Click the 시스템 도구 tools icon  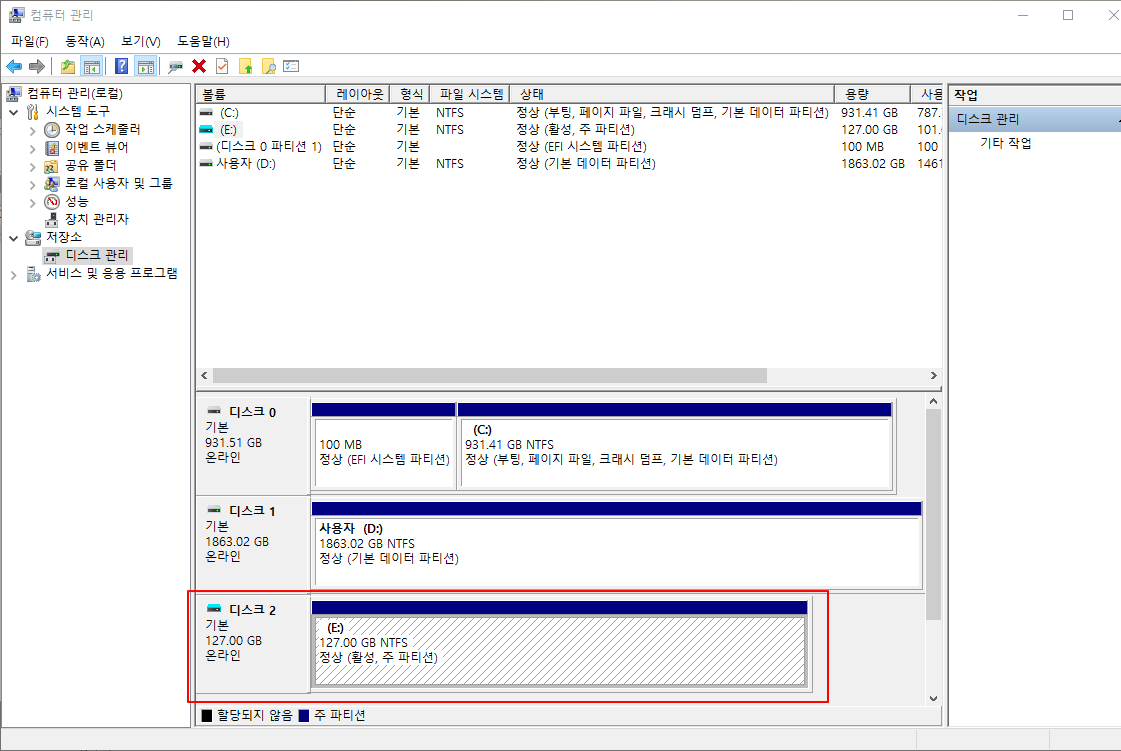click(x=33, y=112)
